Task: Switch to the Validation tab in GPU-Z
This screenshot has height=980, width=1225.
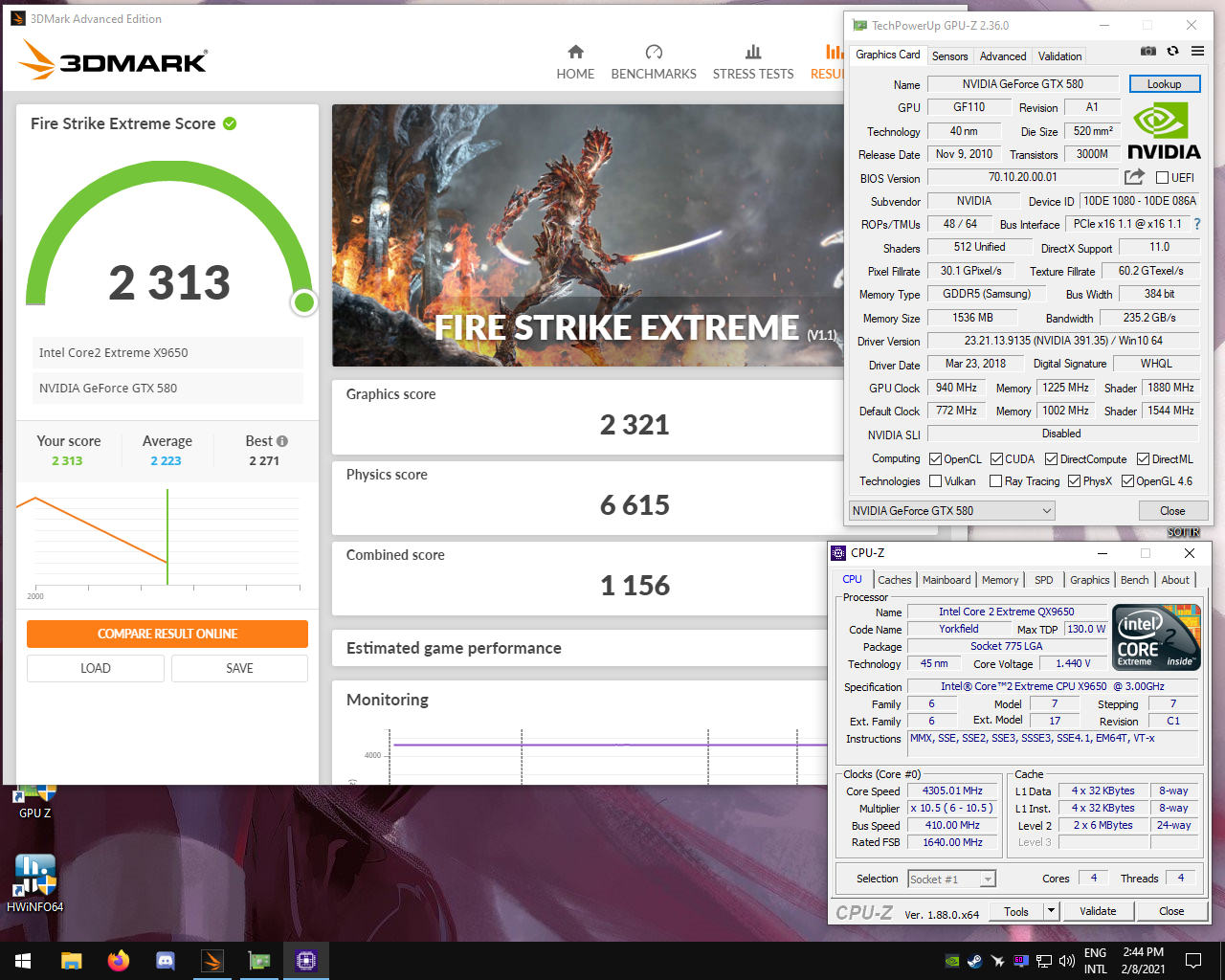Action: [1059, 56]
